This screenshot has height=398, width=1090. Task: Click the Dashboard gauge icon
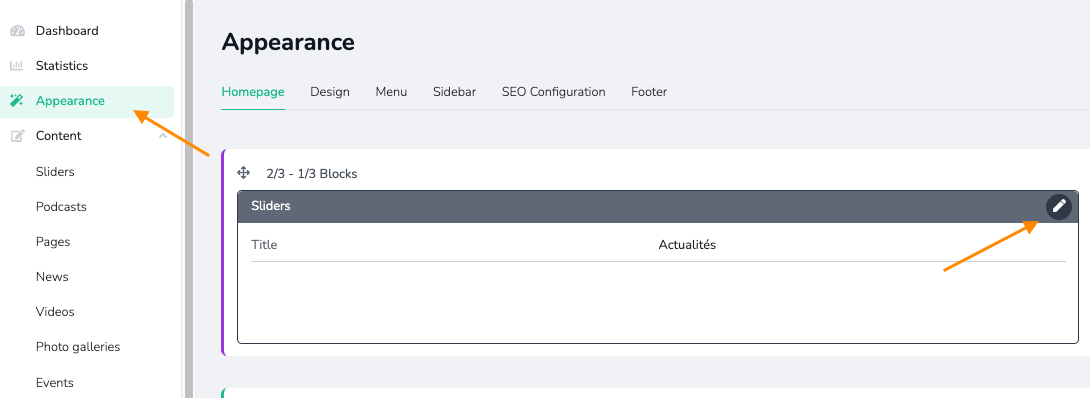pos(17,31)
